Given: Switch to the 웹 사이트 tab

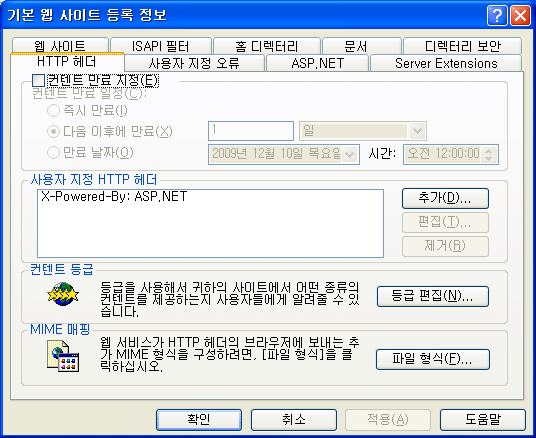Looking at the screenshot, I should (x=60, y=45).
